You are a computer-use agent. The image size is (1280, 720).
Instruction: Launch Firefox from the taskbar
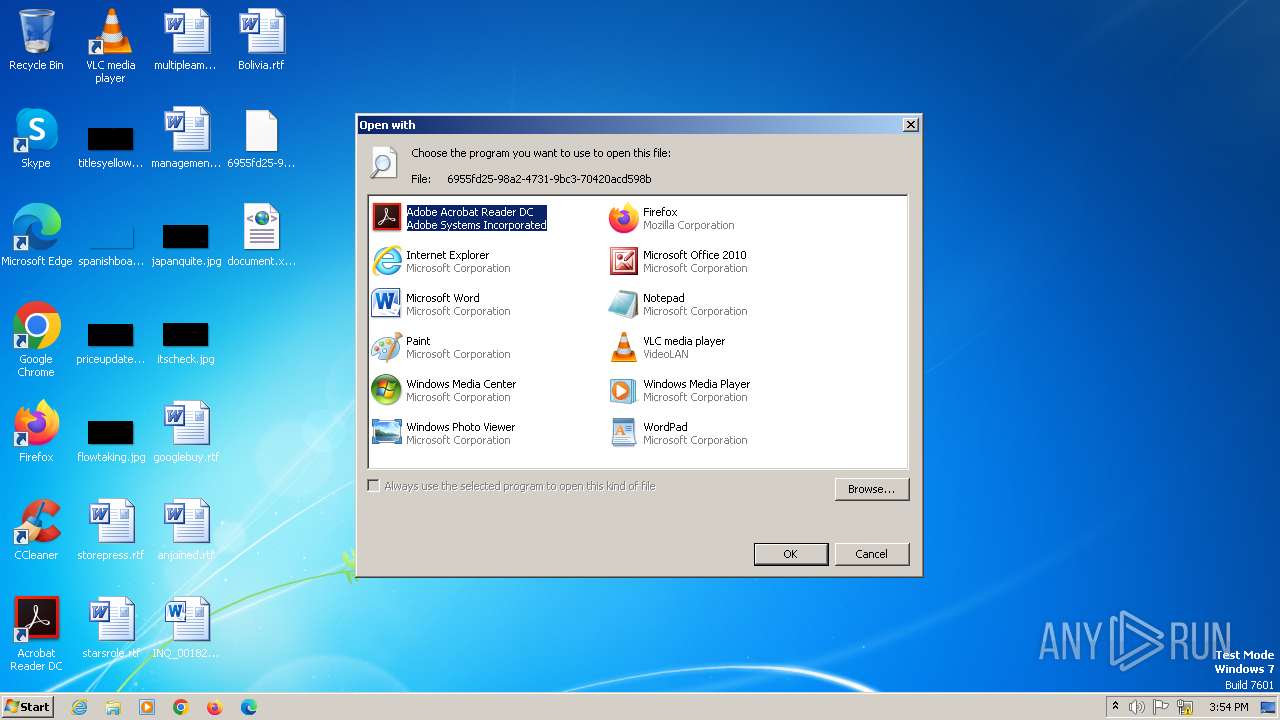pyautogui.click(x=214, y=707)
